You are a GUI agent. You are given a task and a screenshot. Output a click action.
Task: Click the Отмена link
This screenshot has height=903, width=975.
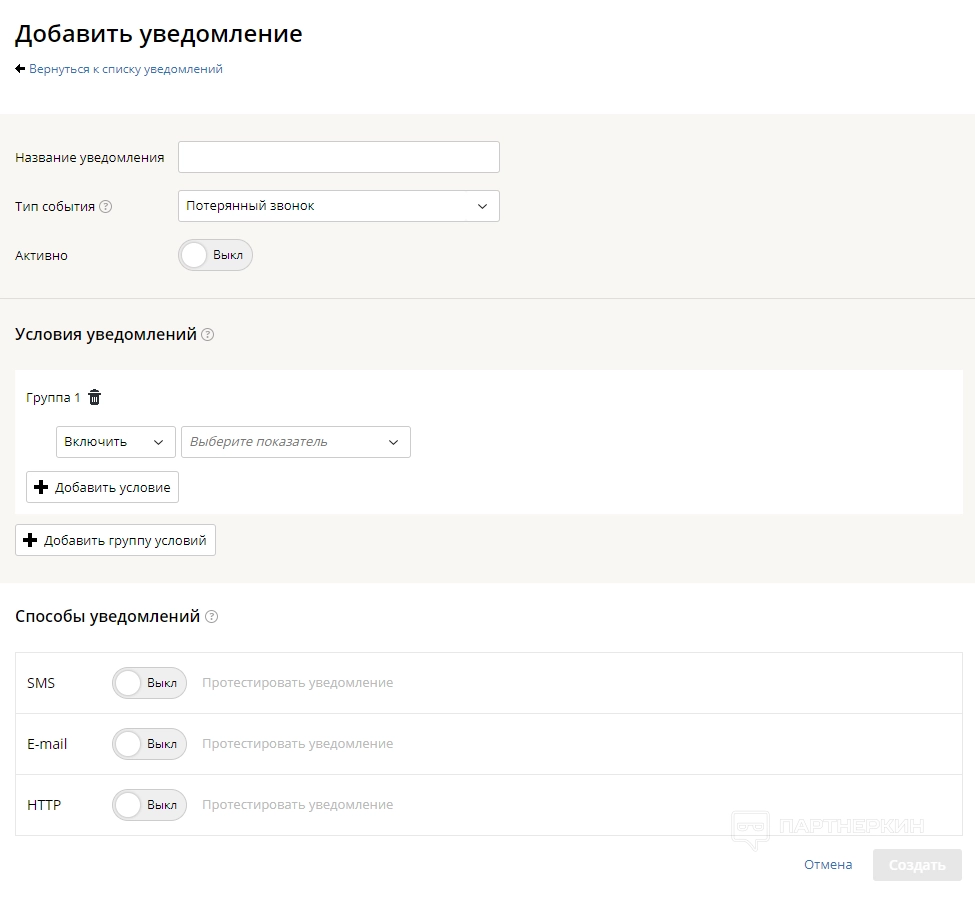point(828,865)
